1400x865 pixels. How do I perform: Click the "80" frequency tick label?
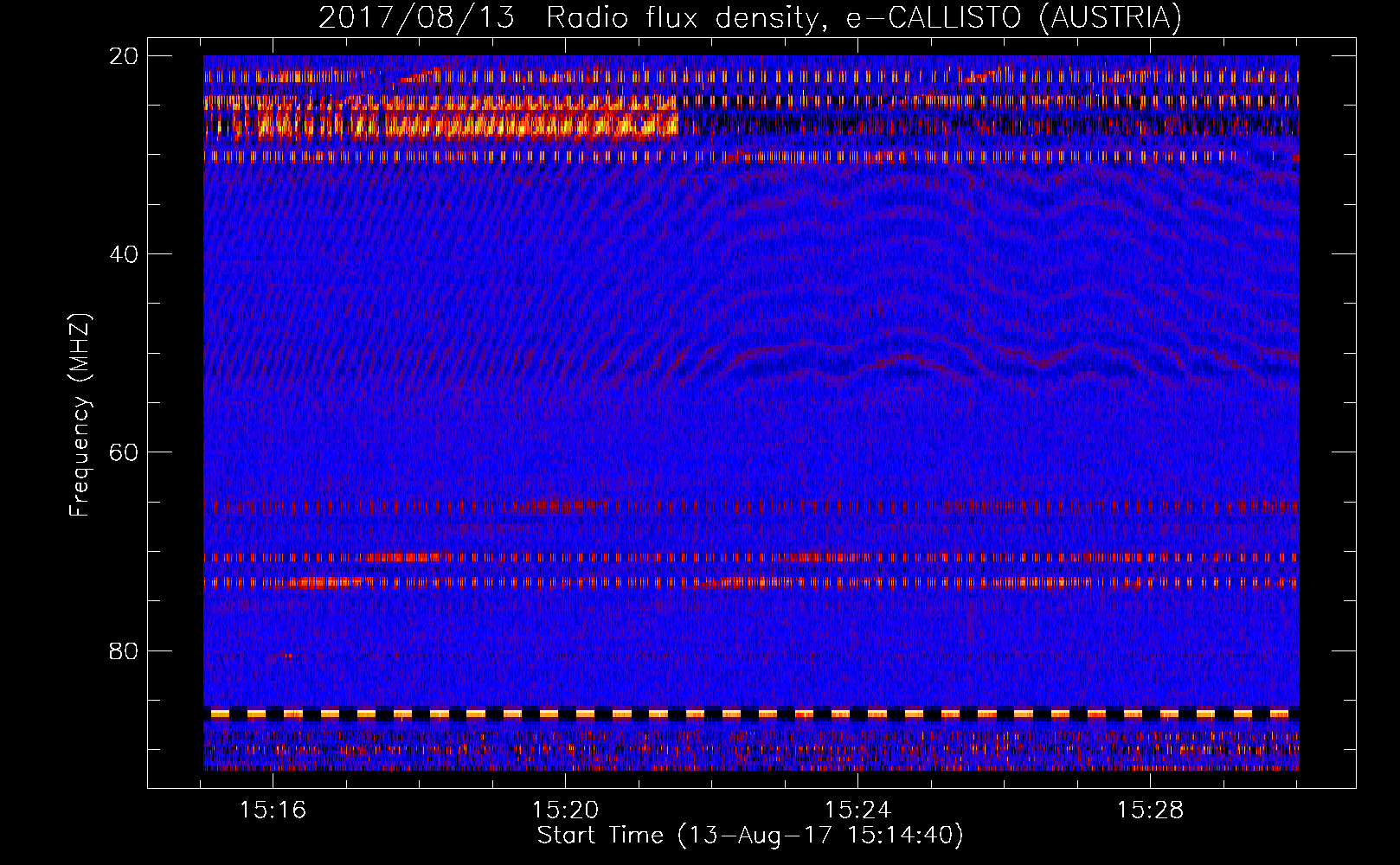click(124, 650)
